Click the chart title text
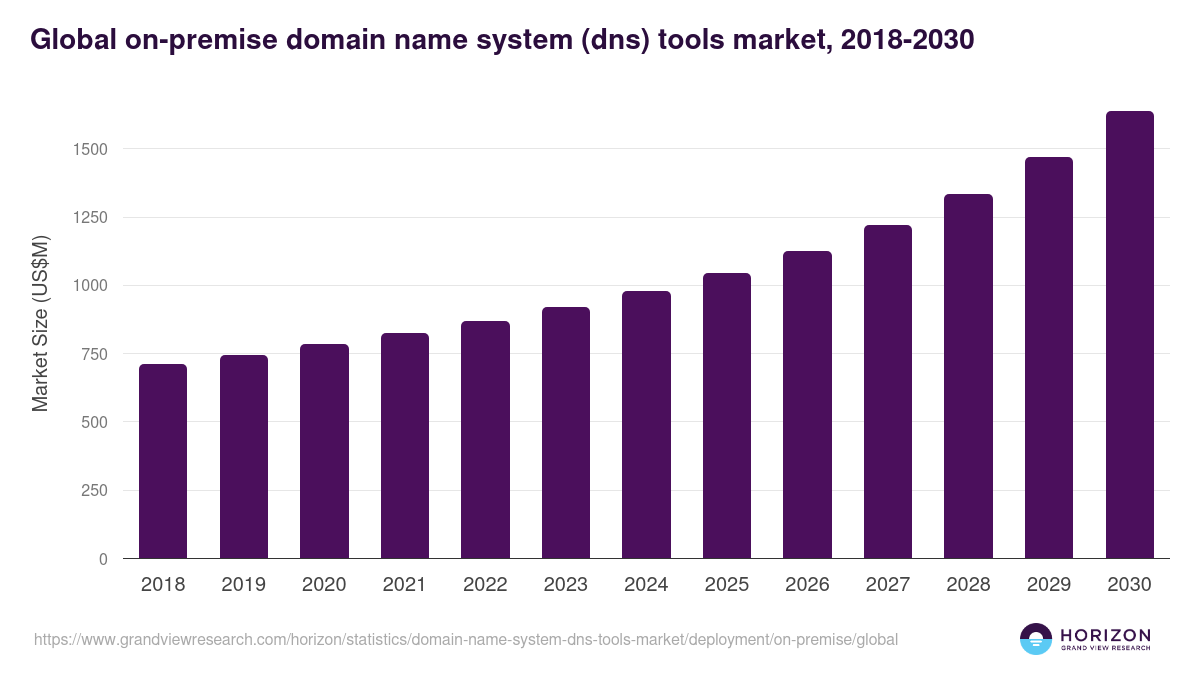The height and width of the screenshot is (675, 1200). pos(503,40)
